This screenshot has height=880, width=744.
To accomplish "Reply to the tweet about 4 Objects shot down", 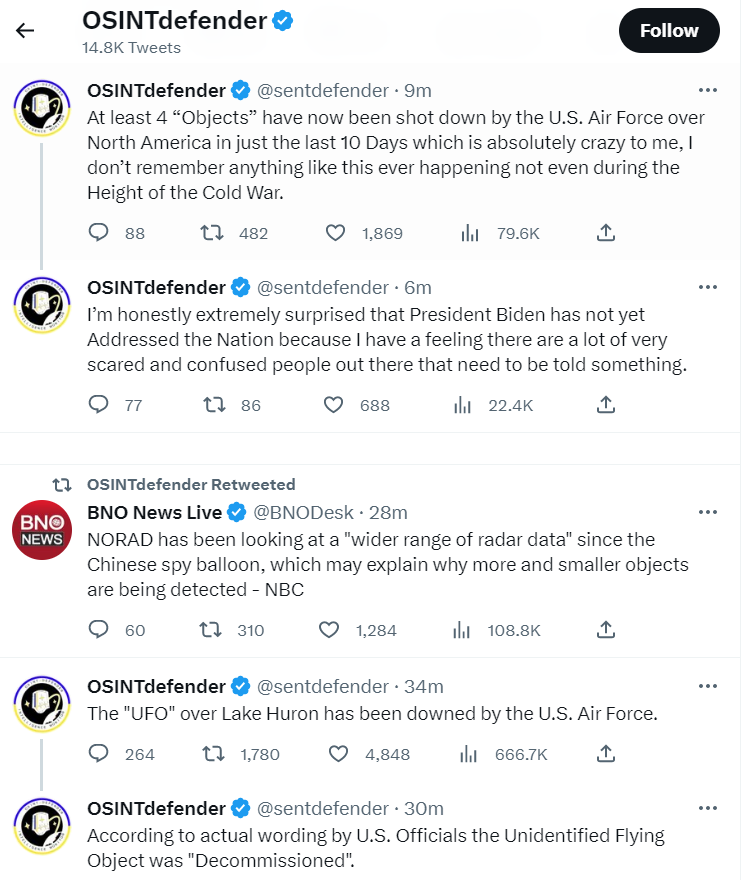I will 99,232.
